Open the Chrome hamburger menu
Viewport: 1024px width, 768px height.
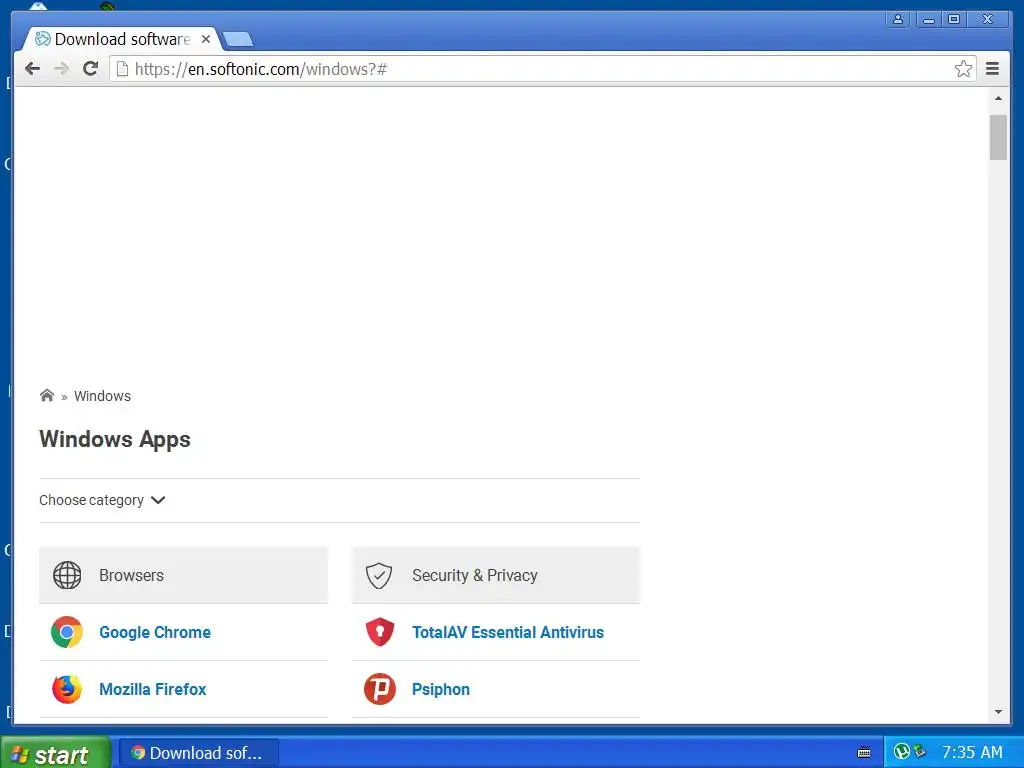click(x=992, y=69)
